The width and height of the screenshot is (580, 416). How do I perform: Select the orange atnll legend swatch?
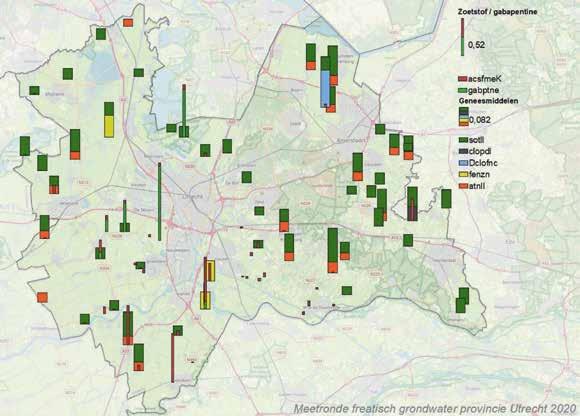tap(463, 186)
